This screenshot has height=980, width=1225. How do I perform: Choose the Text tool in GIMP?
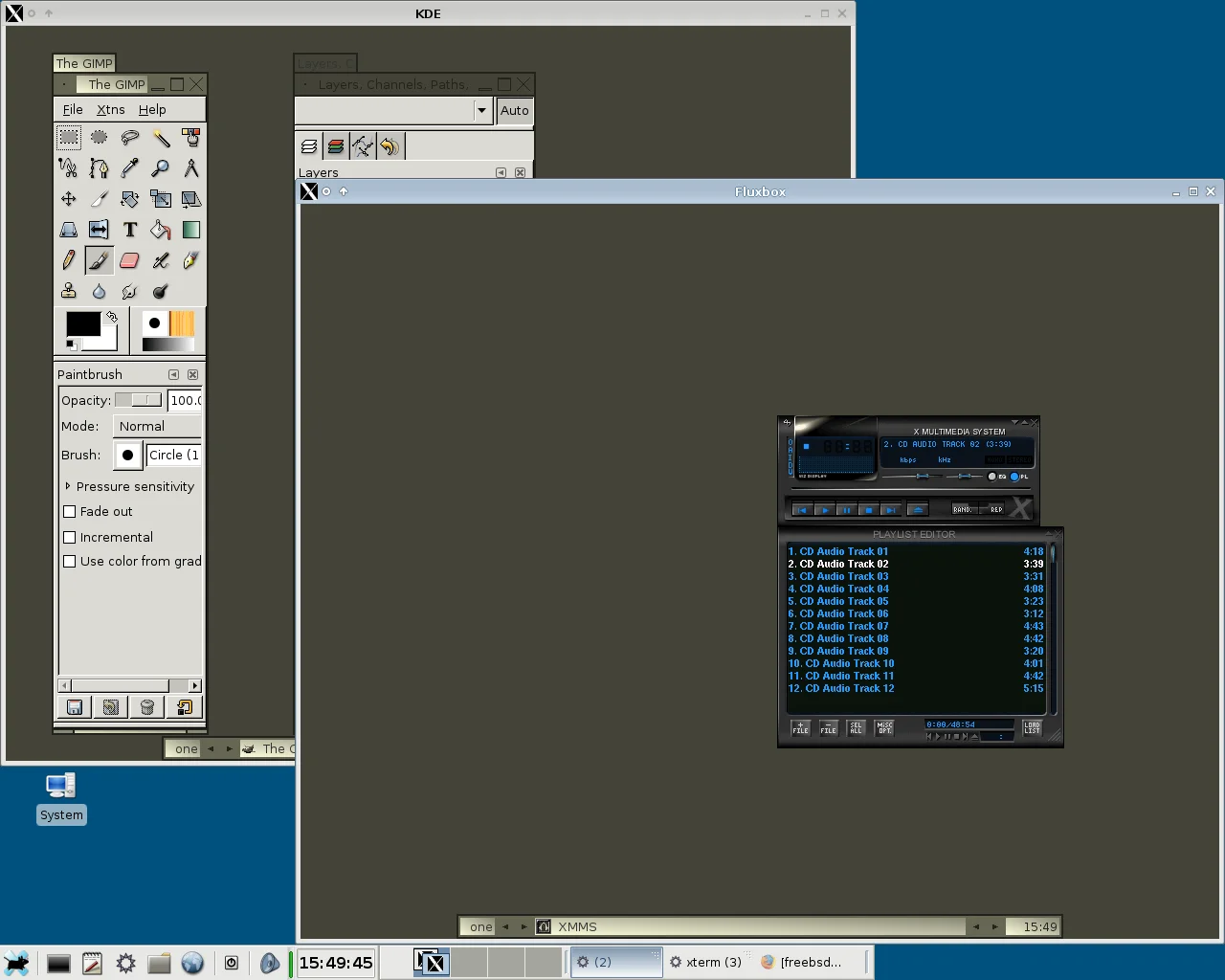point(130,230)
